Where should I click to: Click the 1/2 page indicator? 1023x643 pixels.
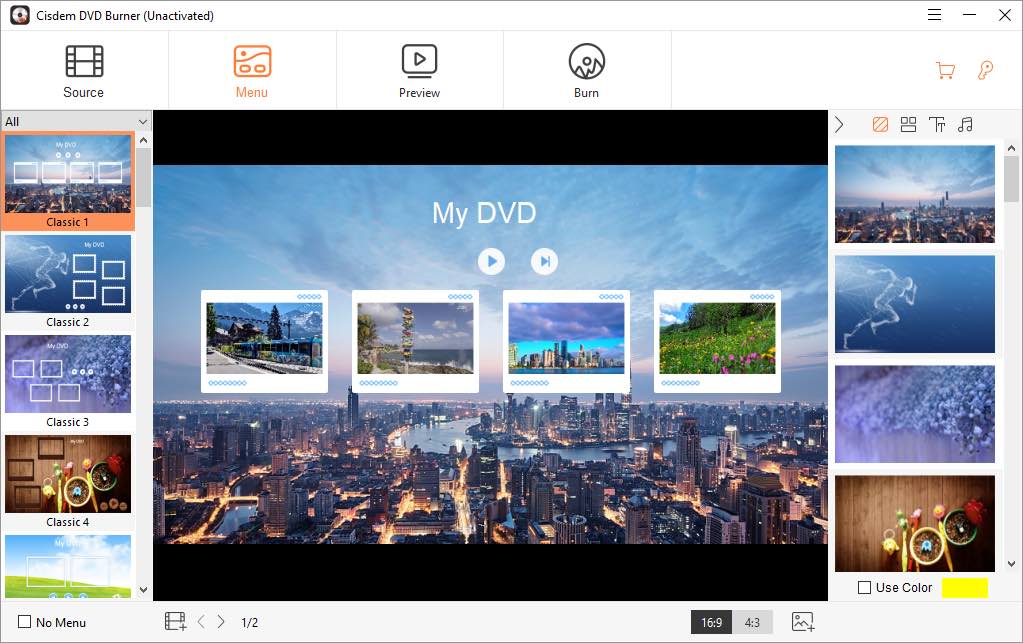(249, 622)
